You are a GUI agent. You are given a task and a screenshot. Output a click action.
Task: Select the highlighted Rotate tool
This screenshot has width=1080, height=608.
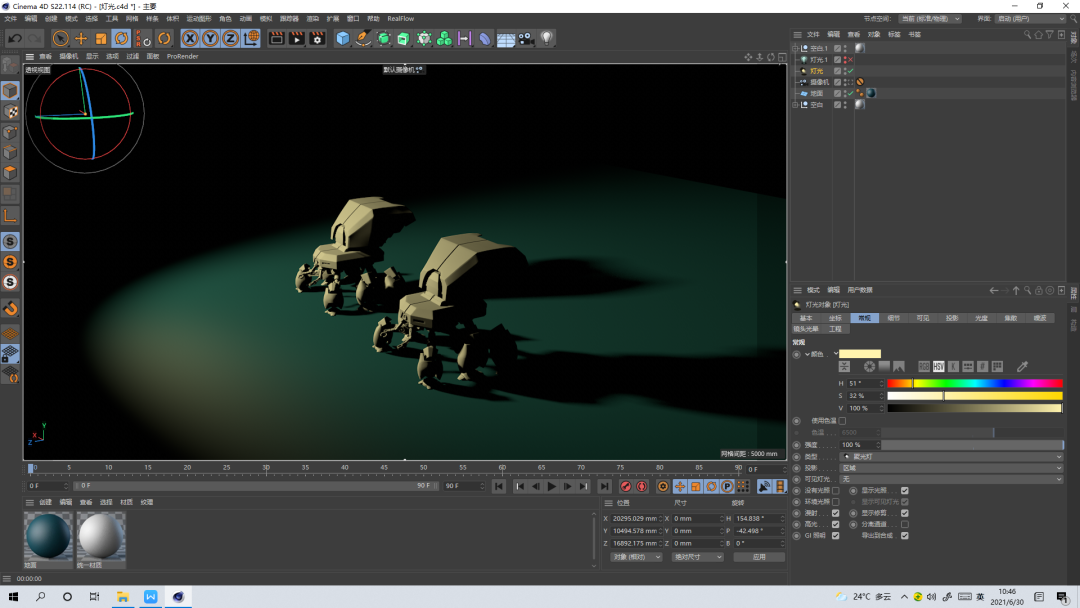click(121, 39)
